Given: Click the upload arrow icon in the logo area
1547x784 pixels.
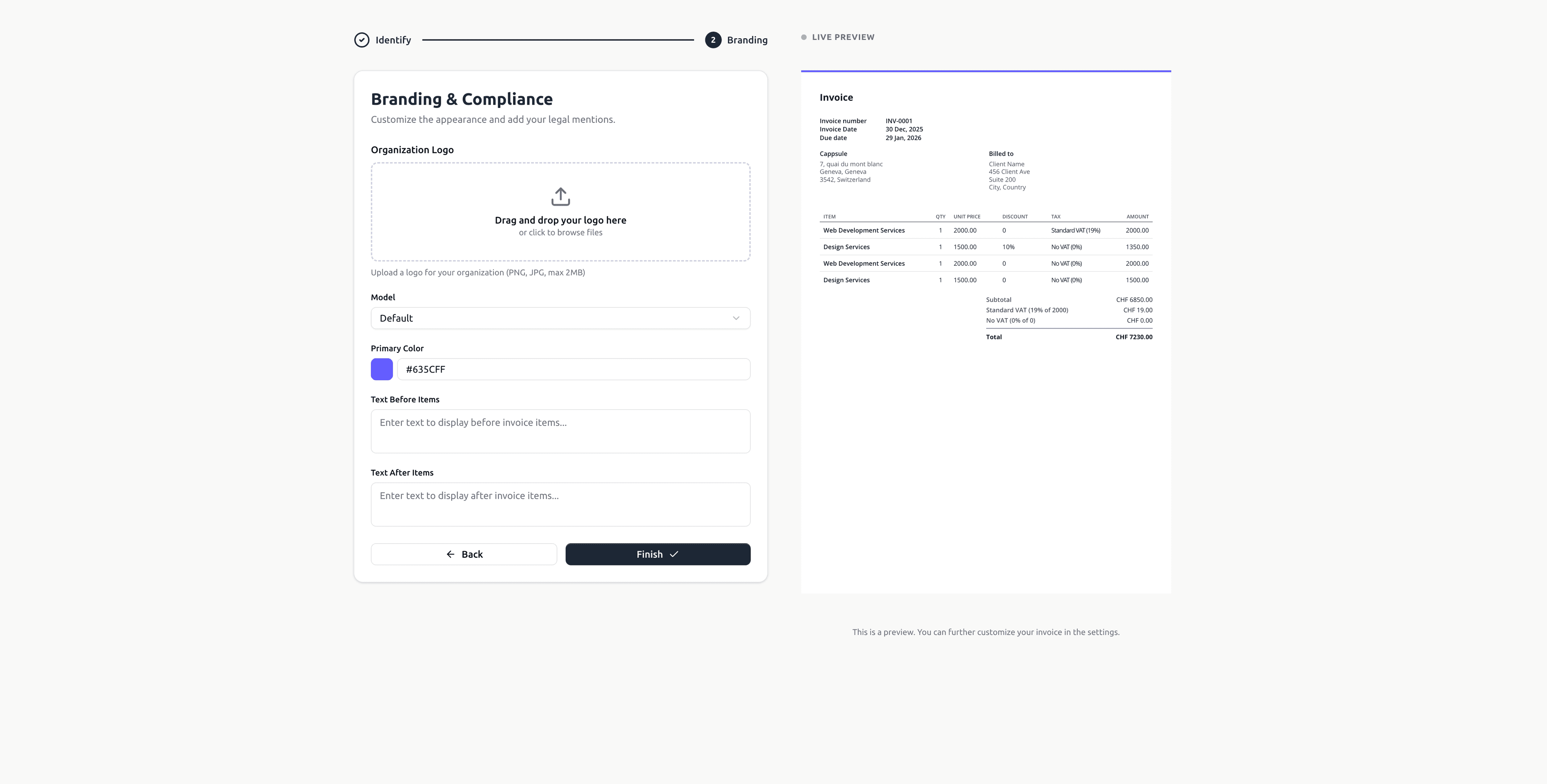Looking at the screenshot, I should click(x=560, y=196).
